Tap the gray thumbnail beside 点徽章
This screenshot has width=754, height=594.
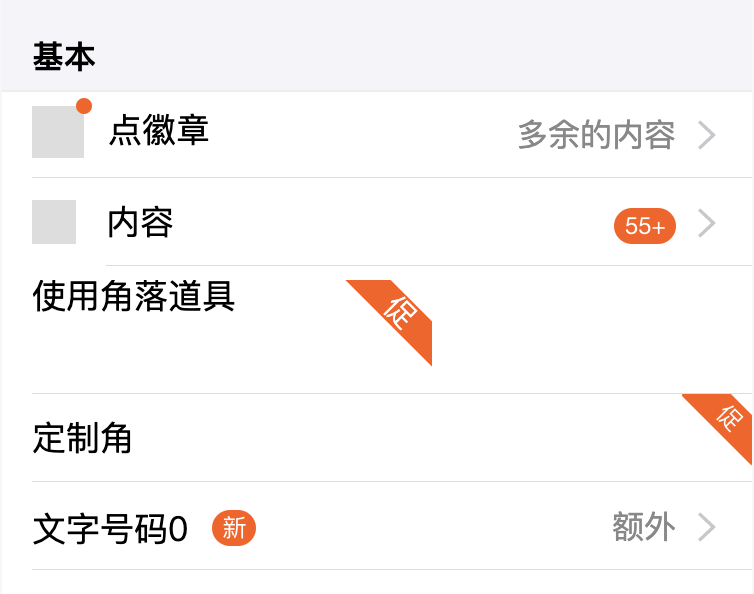coord(57,132)
